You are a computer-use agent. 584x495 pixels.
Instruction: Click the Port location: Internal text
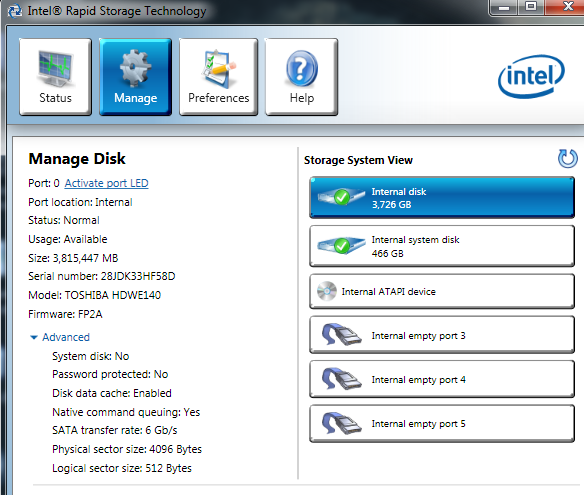click(80, 202)
